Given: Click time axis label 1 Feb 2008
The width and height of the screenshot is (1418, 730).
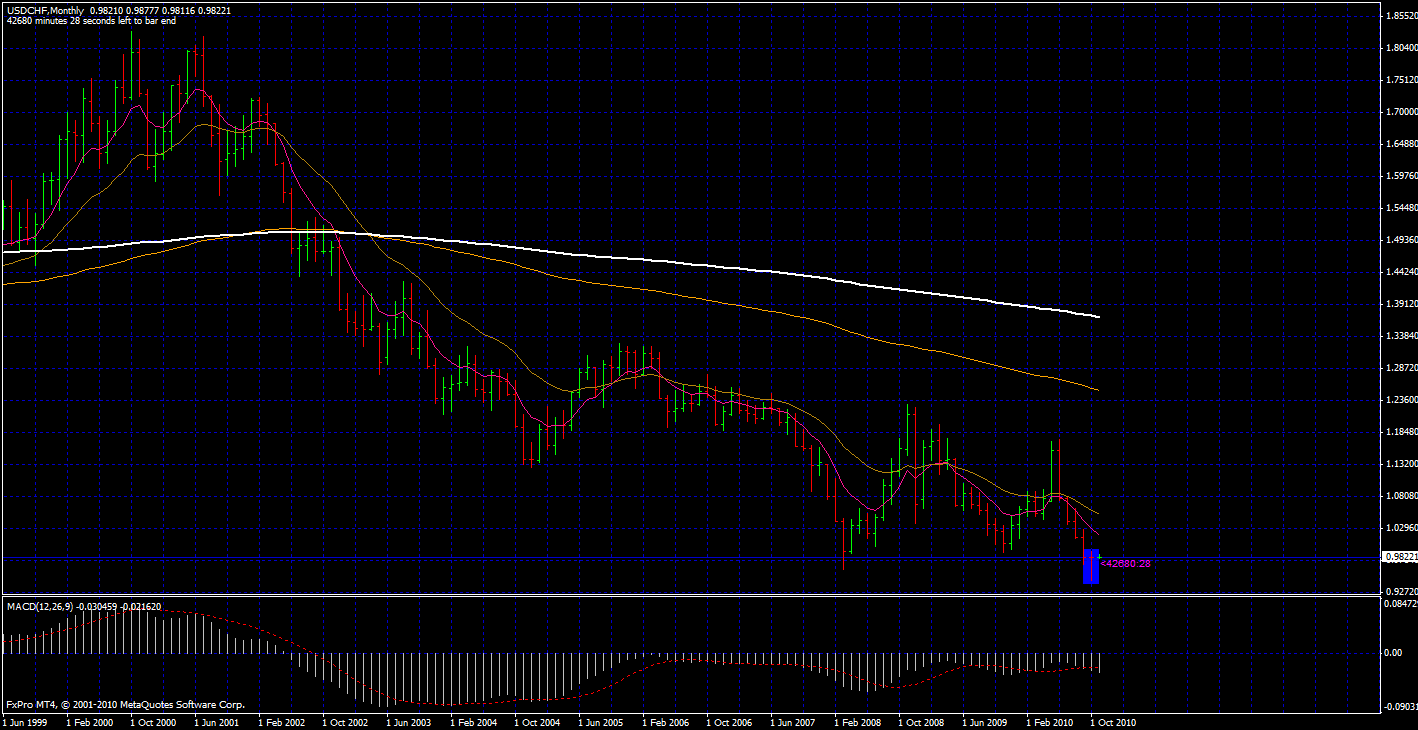Looking at the screenshot, I should 857,721.
